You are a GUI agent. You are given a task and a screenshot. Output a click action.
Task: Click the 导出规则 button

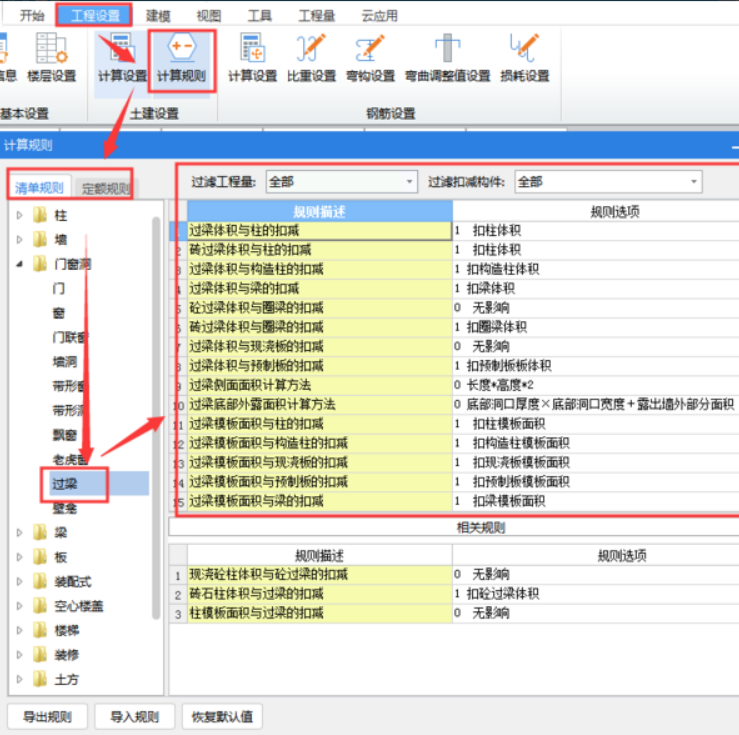click(x=47, y=716)
